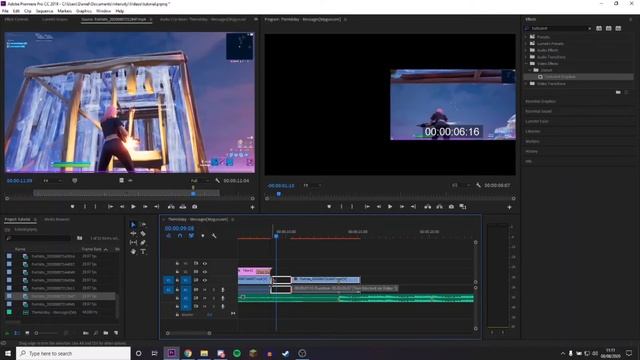
Task: Toggle the top video track eye visibility
Action: click(x=205, y=264)
